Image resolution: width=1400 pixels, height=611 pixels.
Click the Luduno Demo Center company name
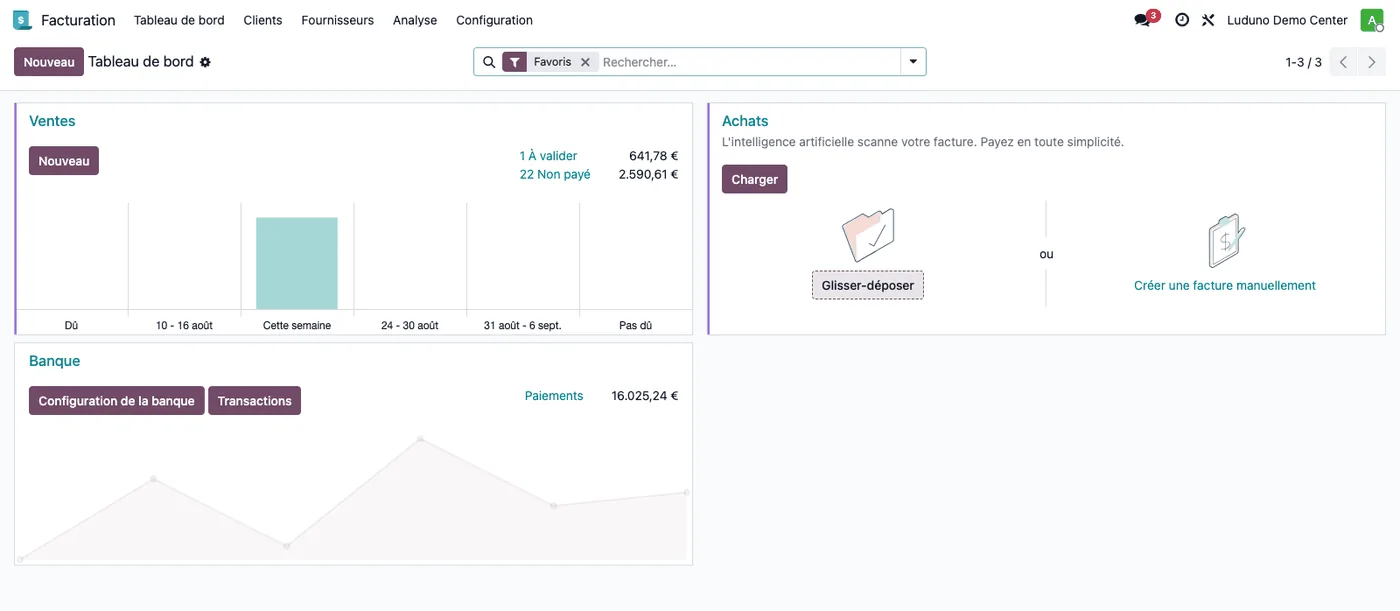pyautogui.click(x=1287, y=20)
